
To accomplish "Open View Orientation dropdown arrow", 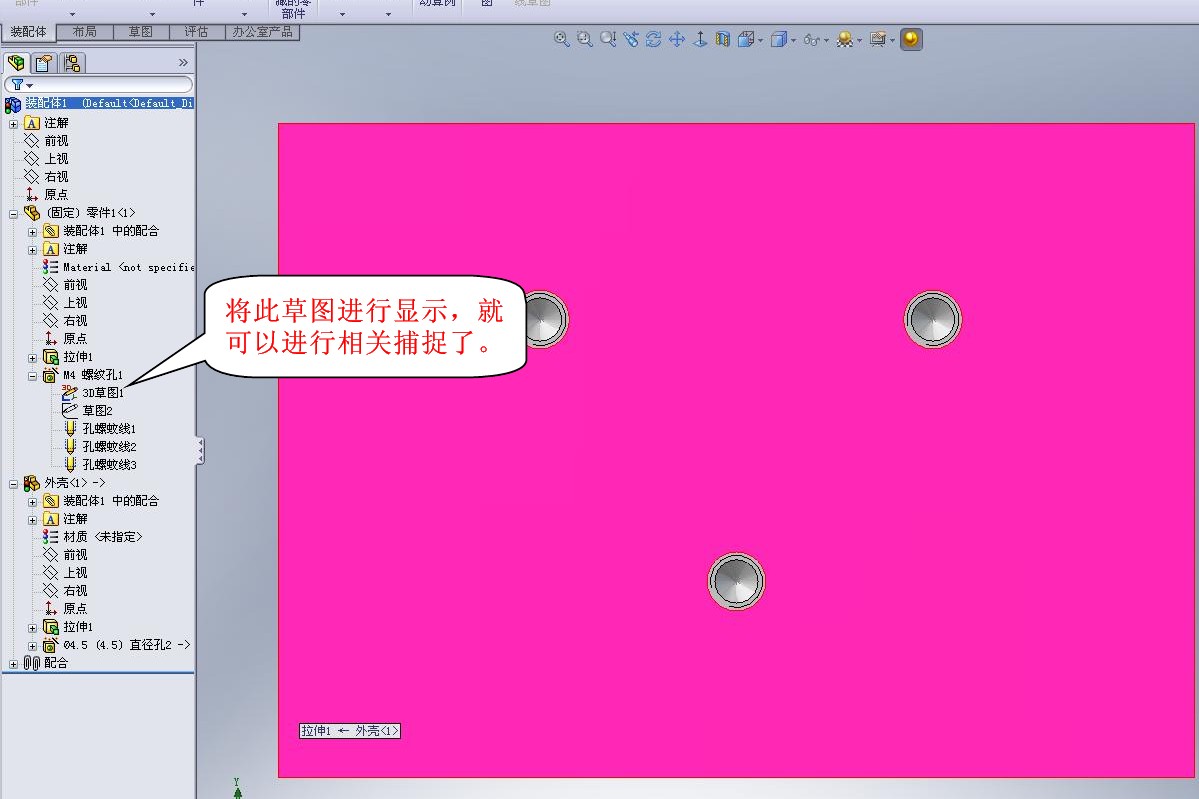I will (x=760, y=41).
